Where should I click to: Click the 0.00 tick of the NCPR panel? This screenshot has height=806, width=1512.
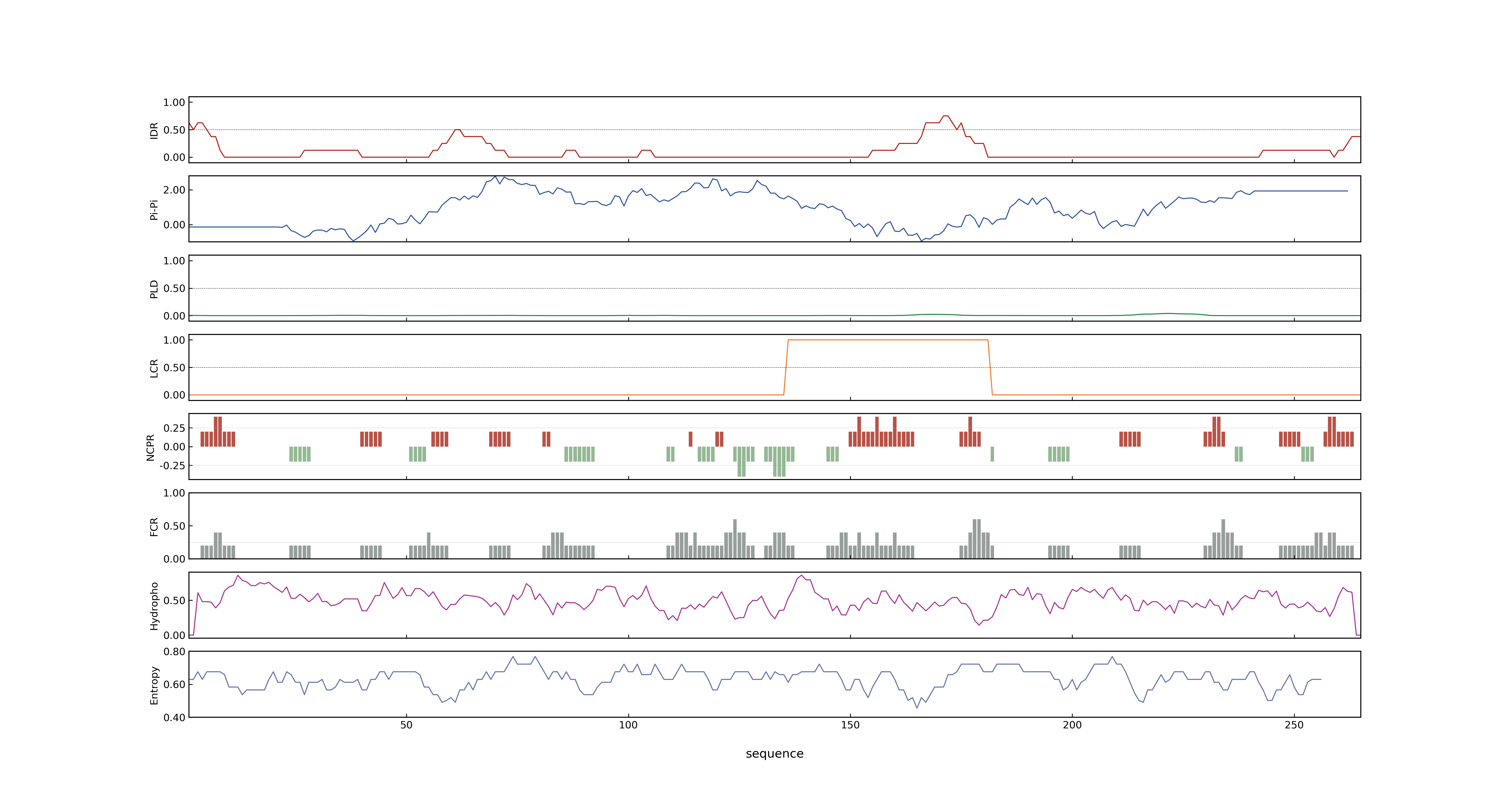(174, 447)
